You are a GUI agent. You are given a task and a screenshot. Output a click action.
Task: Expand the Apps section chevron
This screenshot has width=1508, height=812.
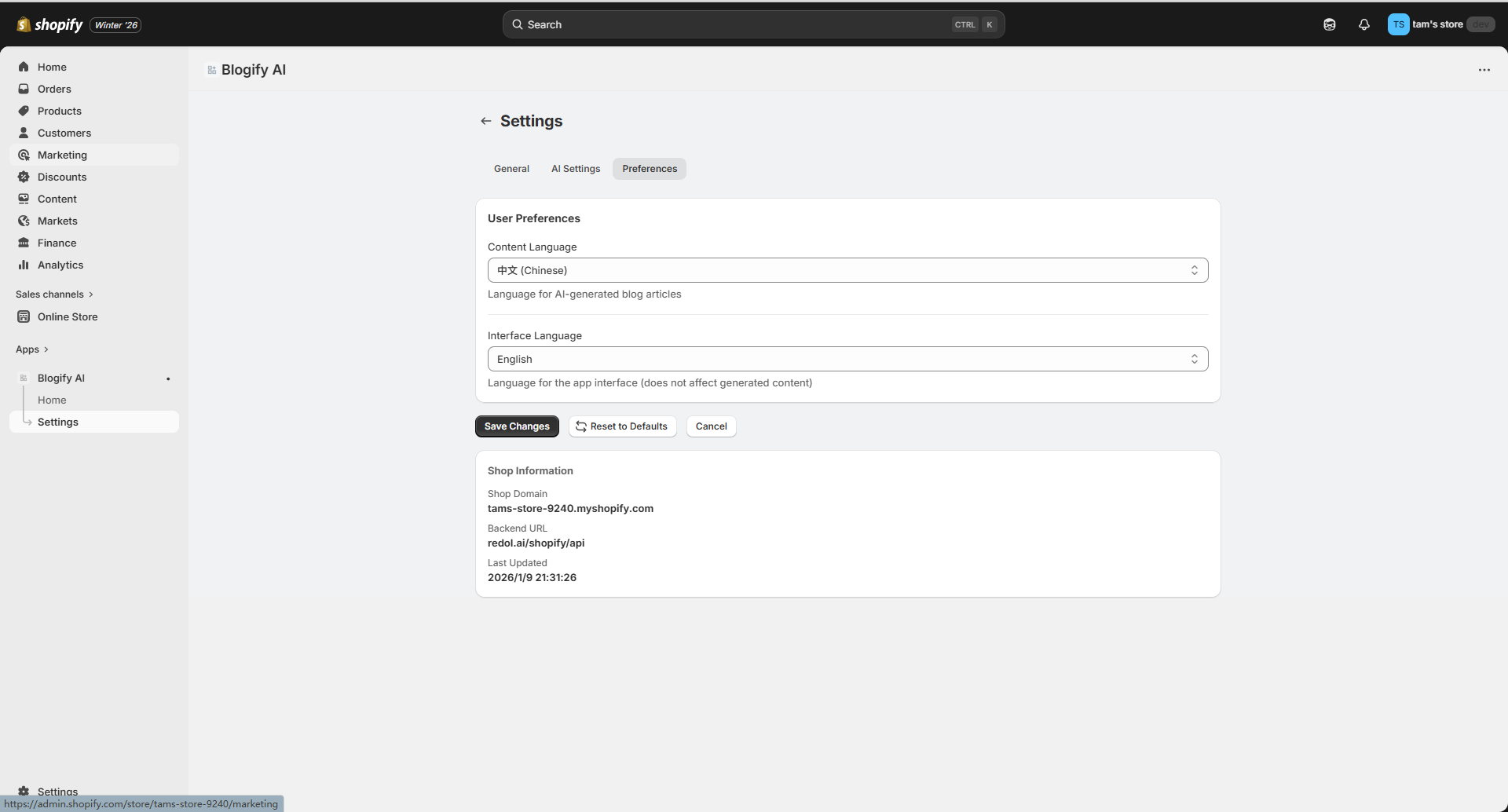click(x=48, y=349)
